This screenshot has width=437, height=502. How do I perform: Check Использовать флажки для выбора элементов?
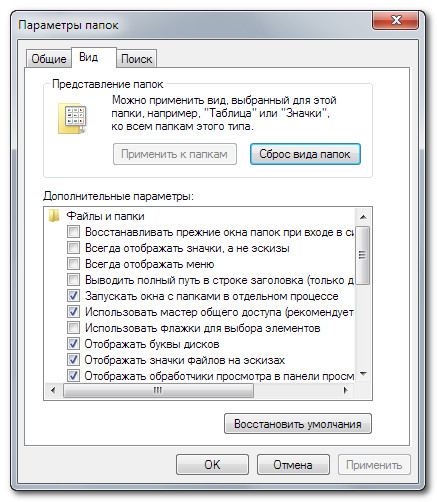pos(73,327)
